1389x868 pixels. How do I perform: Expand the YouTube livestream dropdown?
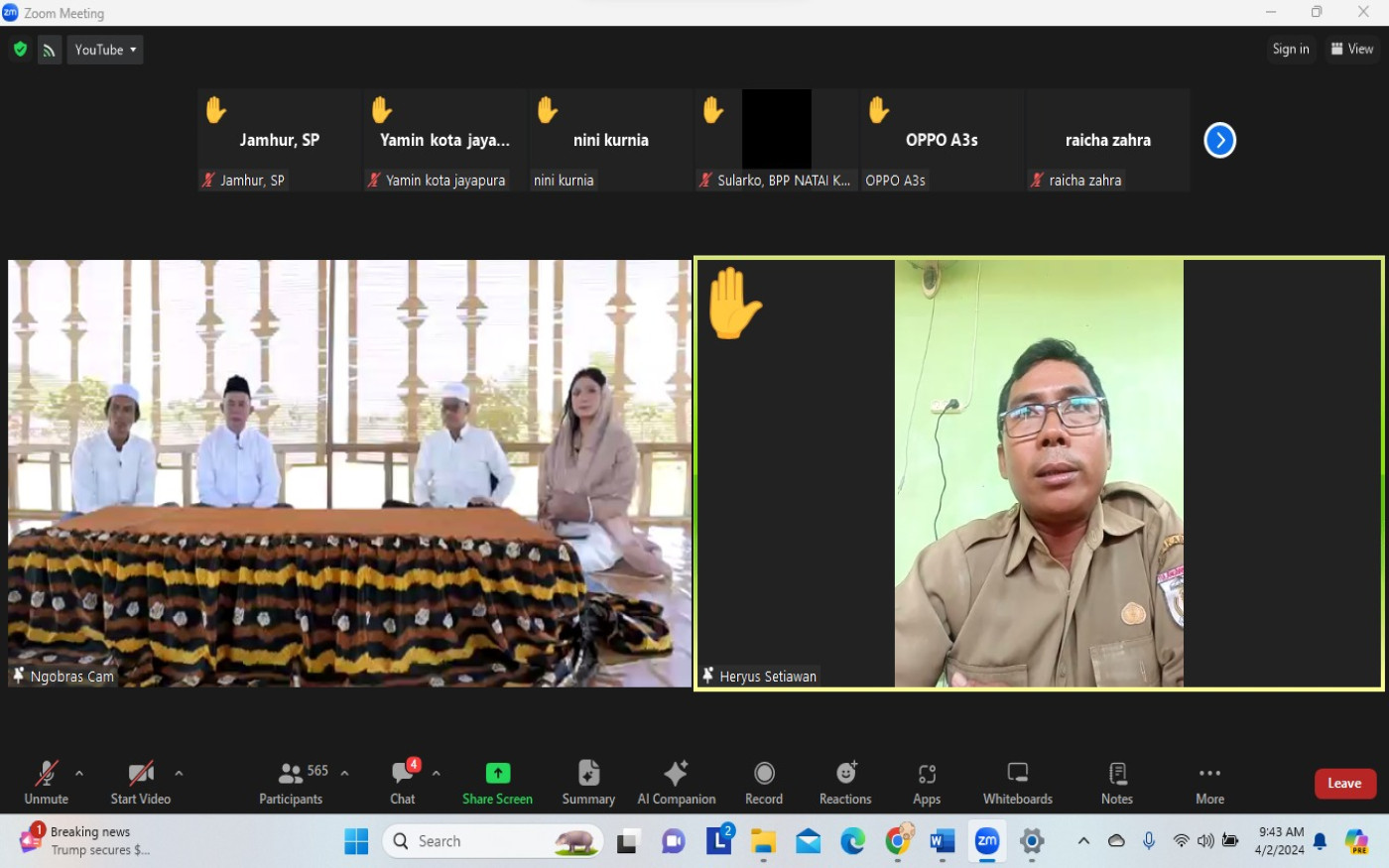[x=105, y=50]
